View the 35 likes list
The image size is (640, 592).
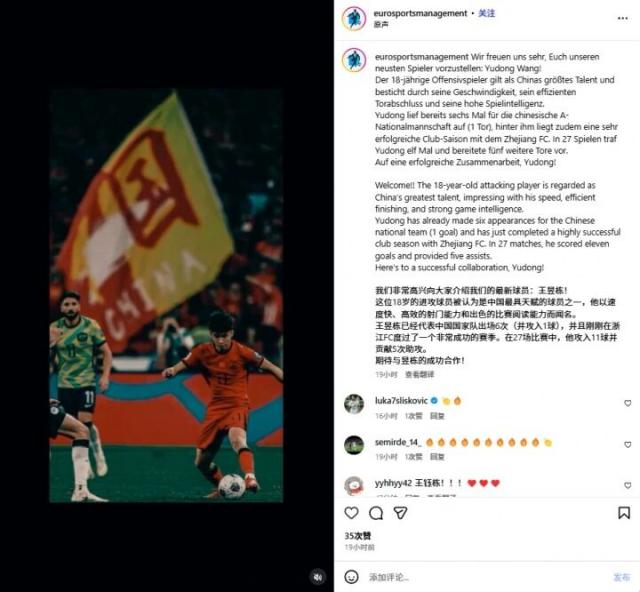point(358,536)
